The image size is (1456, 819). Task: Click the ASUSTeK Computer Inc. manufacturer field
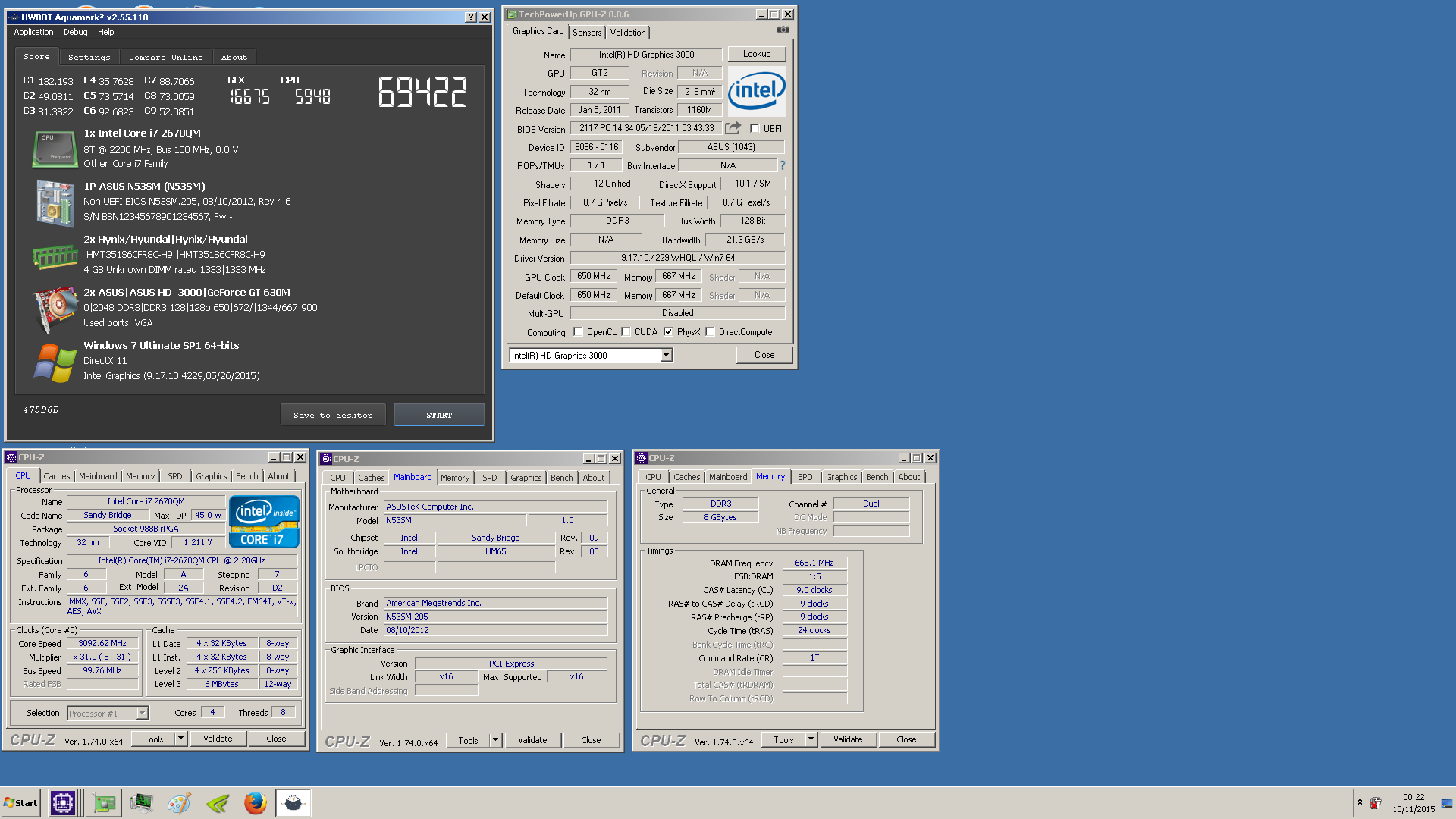[495, 507]
